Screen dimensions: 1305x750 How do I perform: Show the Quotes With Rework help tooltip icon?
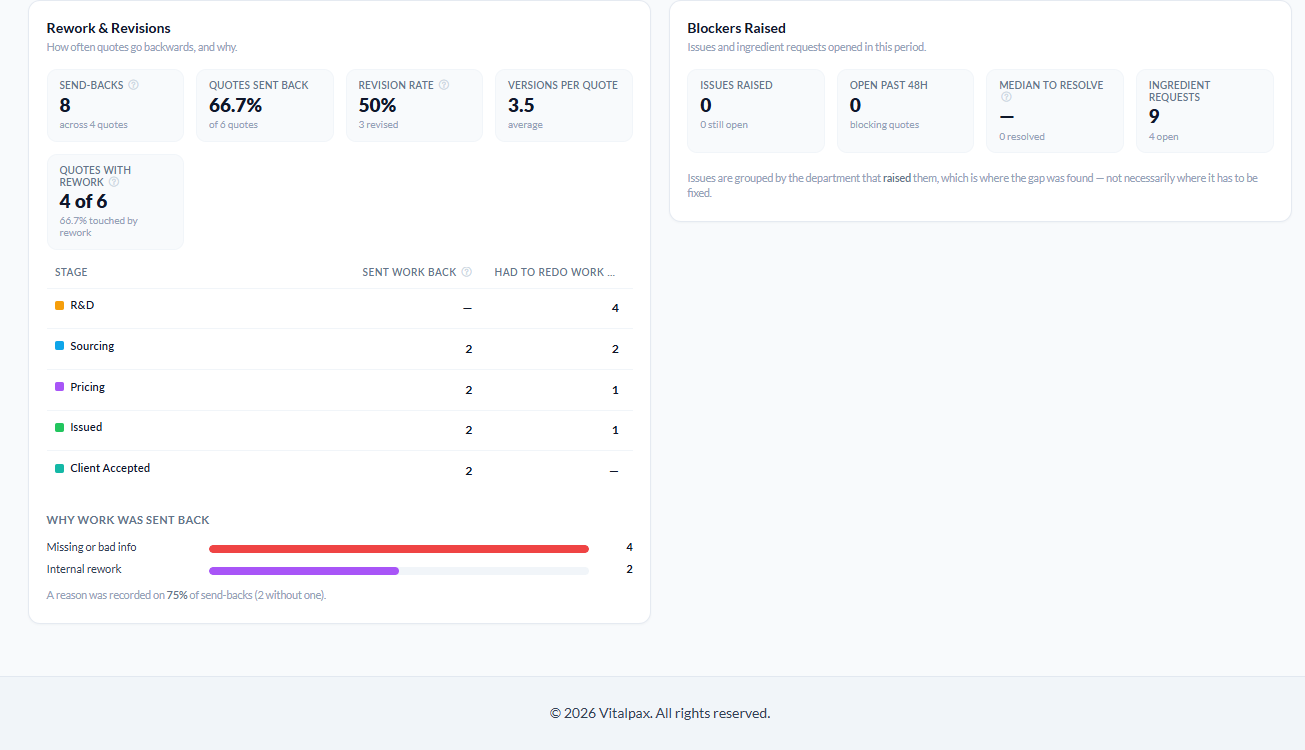pos(114,182)
